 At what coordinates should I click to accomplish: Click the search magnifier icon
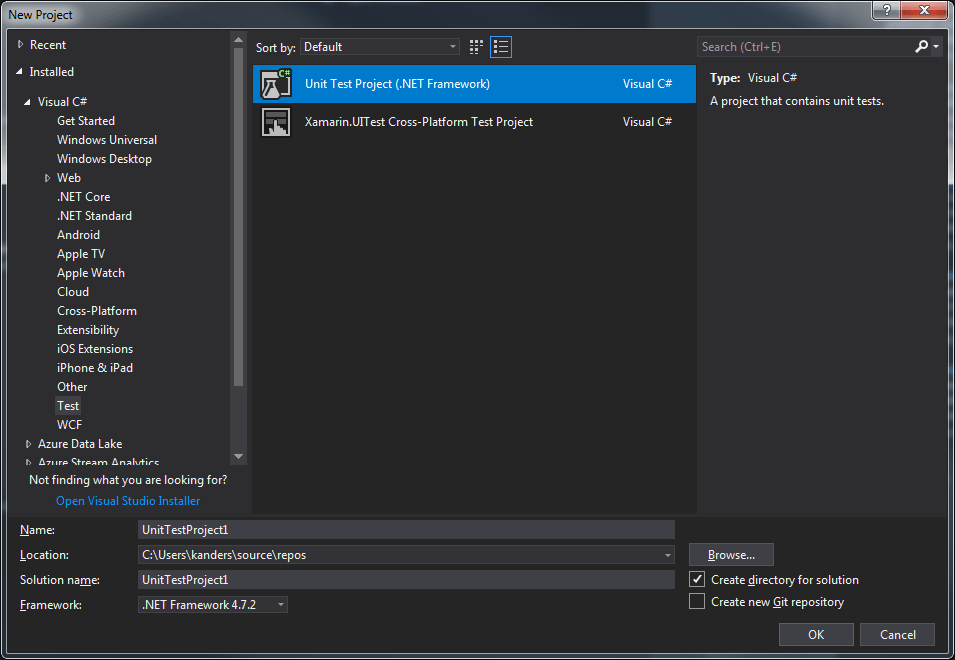[x=921, y=47]
